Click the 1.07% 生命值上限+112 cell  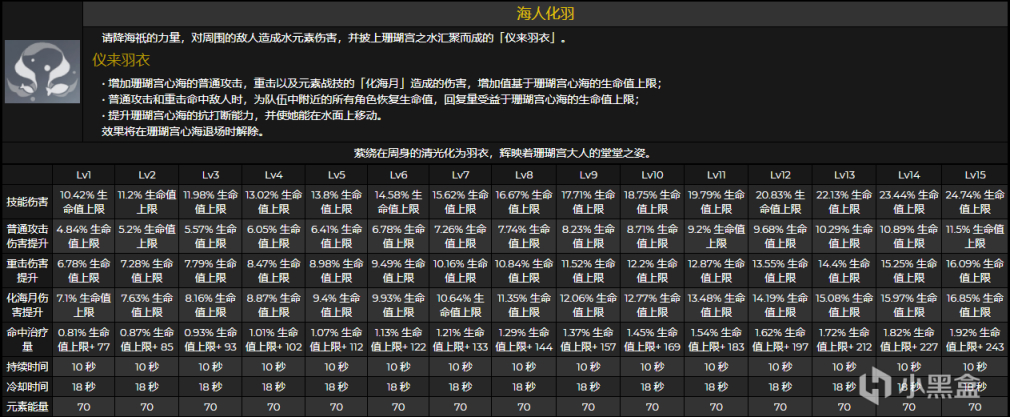tap(336, 340)
